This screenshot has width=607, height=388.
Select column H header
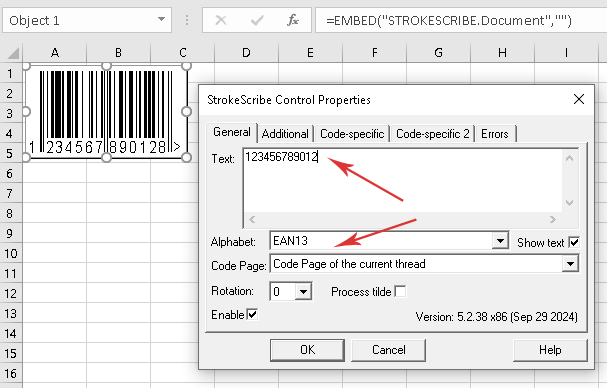[x=502, y=53]
